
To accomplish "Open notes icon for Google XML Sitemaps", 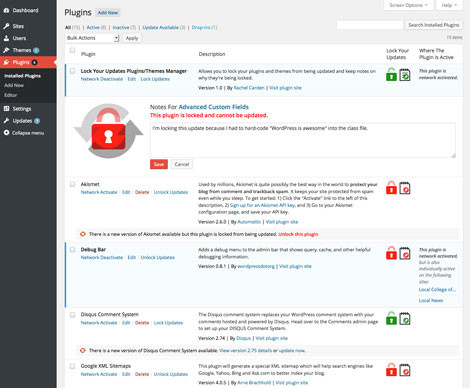I will pos(405,370).
